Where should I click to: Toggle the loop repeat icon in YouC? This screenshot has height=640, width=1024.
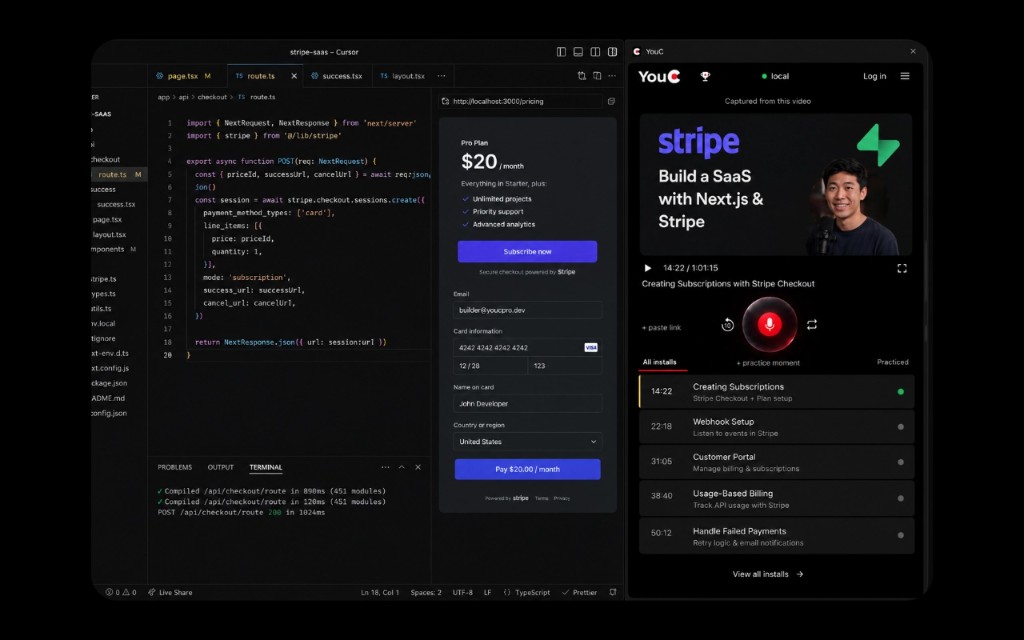(x=812, y=325)
